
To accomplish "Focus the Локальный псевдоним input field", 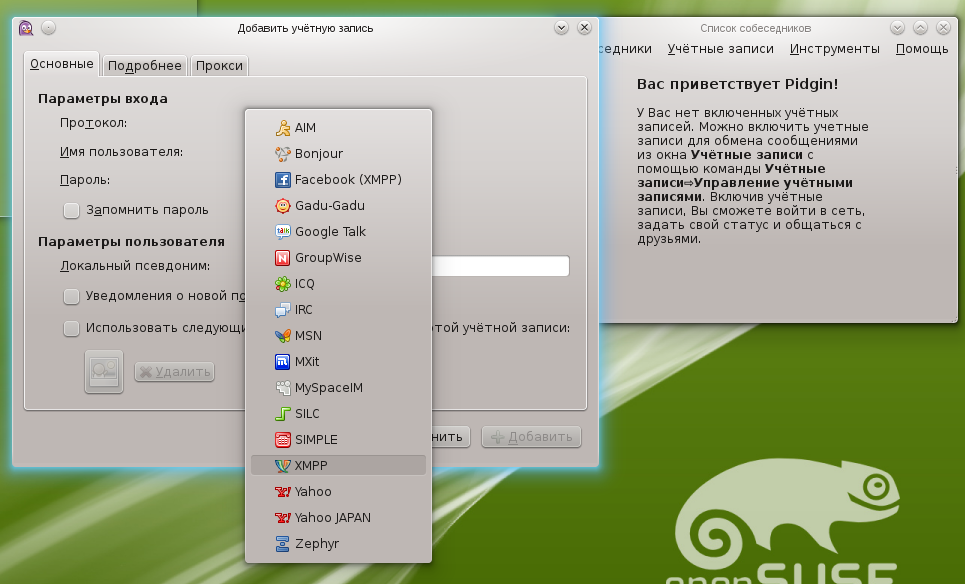I will pos(500,266).
